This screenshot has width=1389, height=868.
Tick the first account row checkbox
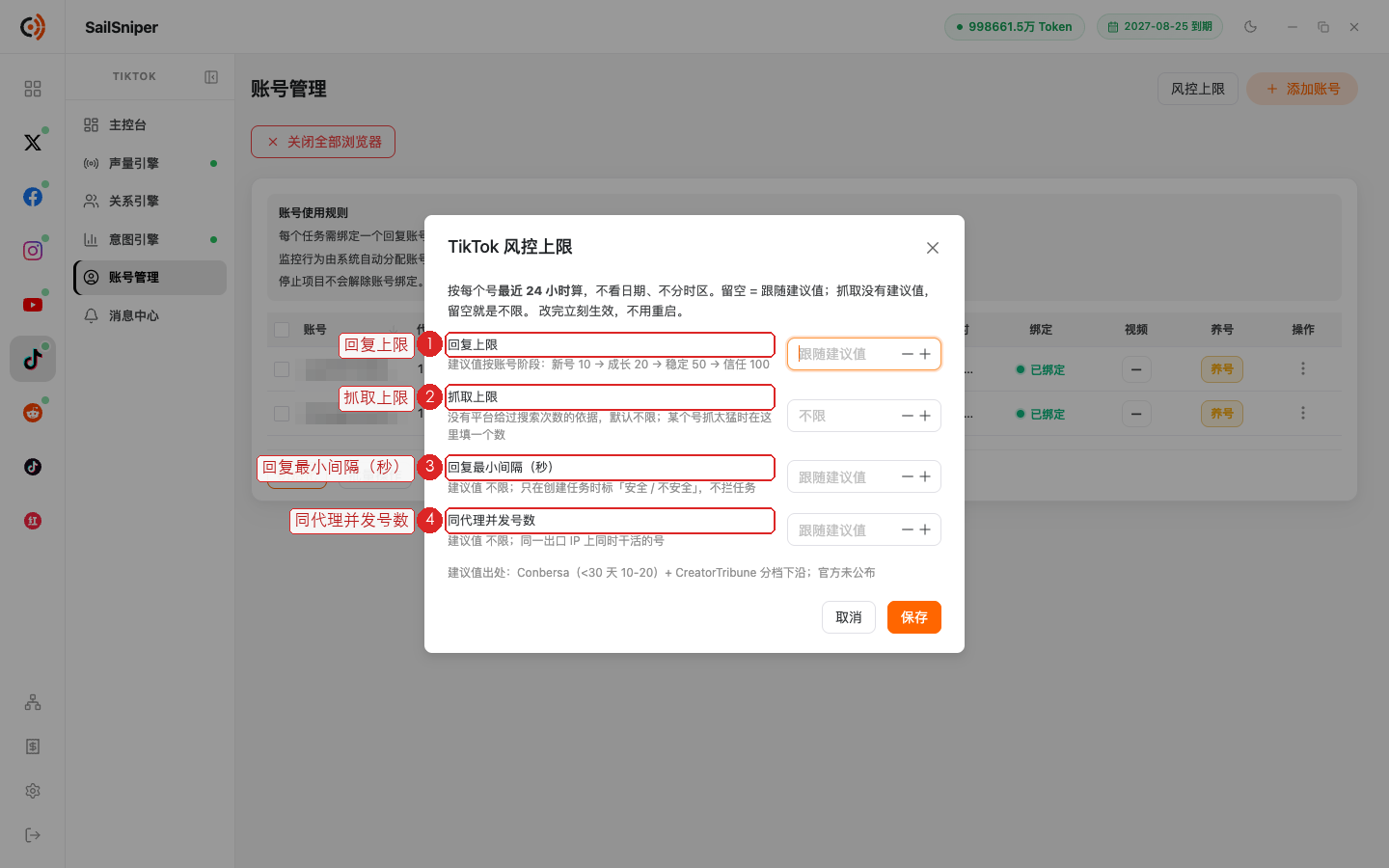click(x=282, y=369)
